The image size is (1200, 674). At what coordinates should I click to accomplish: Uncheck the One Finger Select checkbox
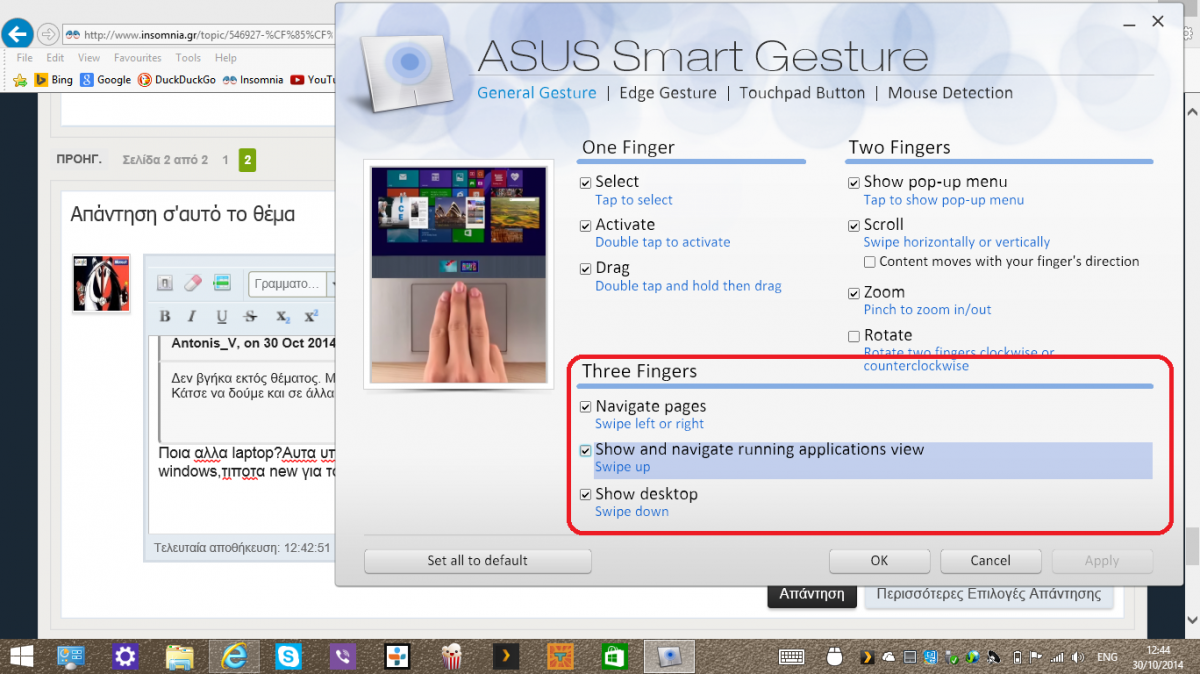(x=586, y=183)
